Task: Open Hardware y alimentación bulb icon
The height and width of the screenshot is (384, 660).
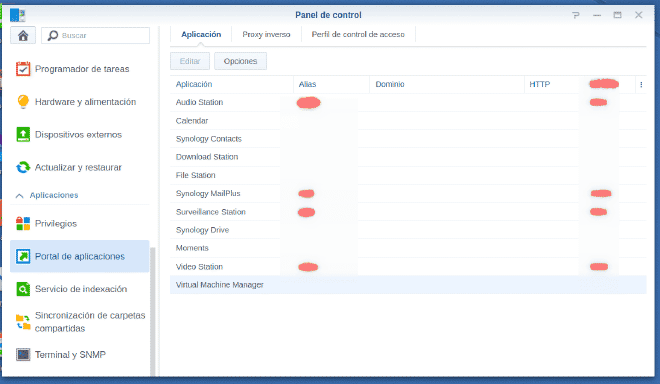Action: (23, 101)
